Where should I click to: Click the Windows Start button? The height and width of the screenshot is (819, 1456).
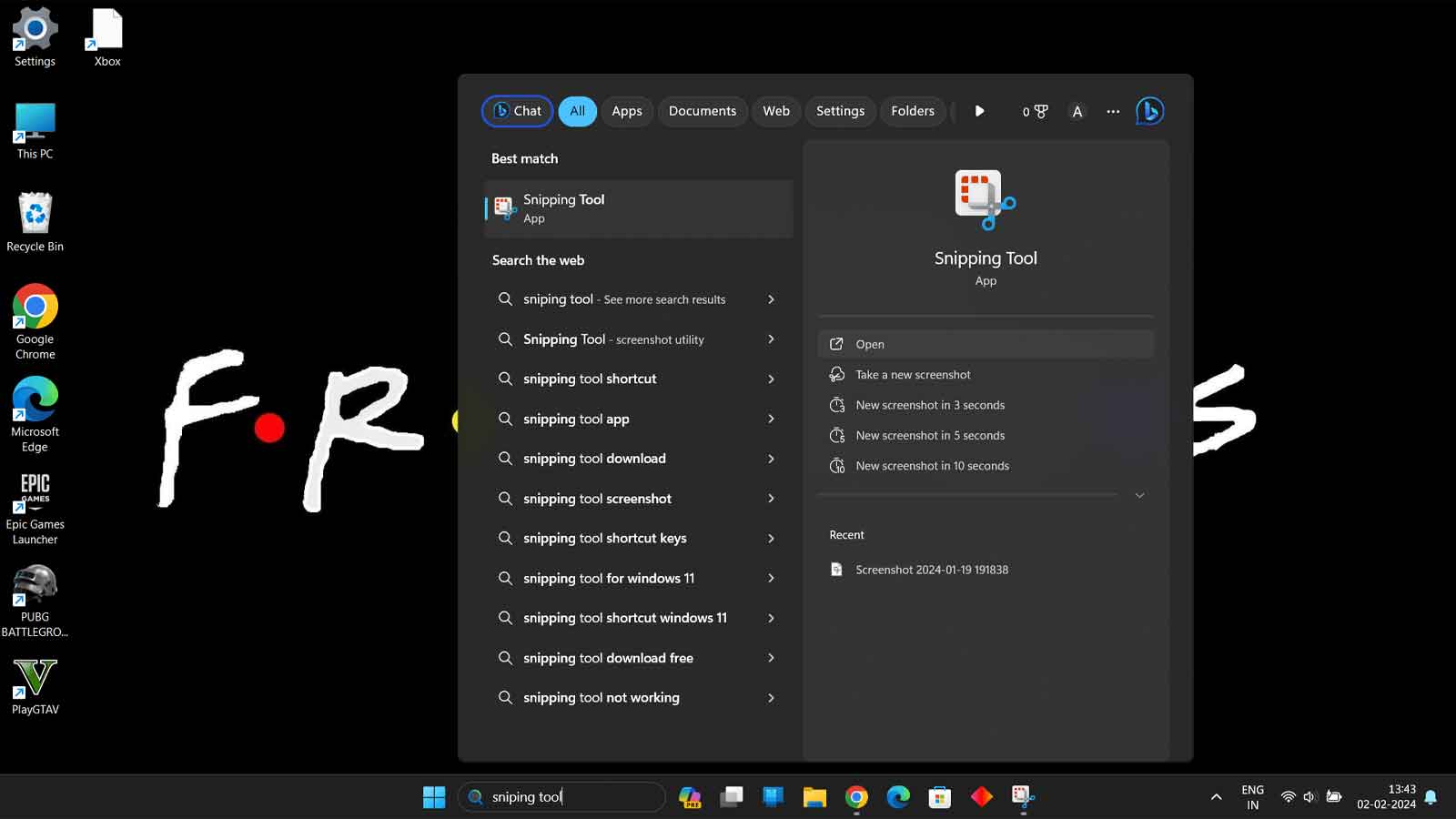434,797
